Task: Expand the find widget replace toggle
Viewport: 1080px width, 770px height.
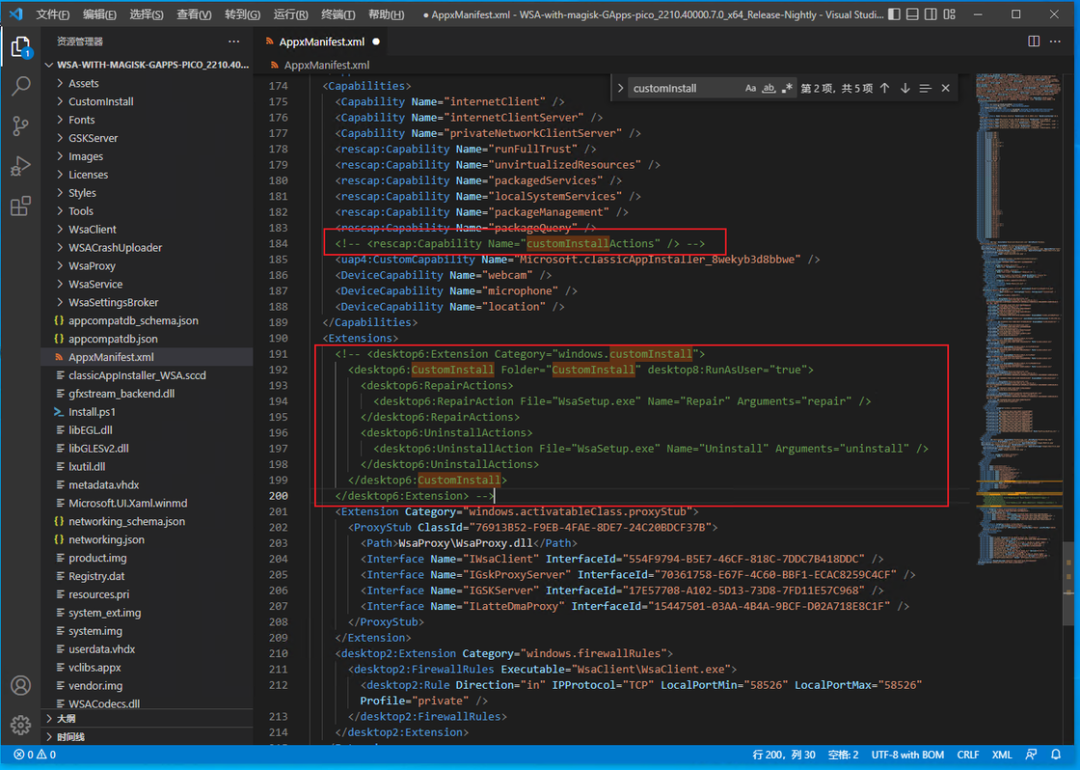Action: point(621,88)
